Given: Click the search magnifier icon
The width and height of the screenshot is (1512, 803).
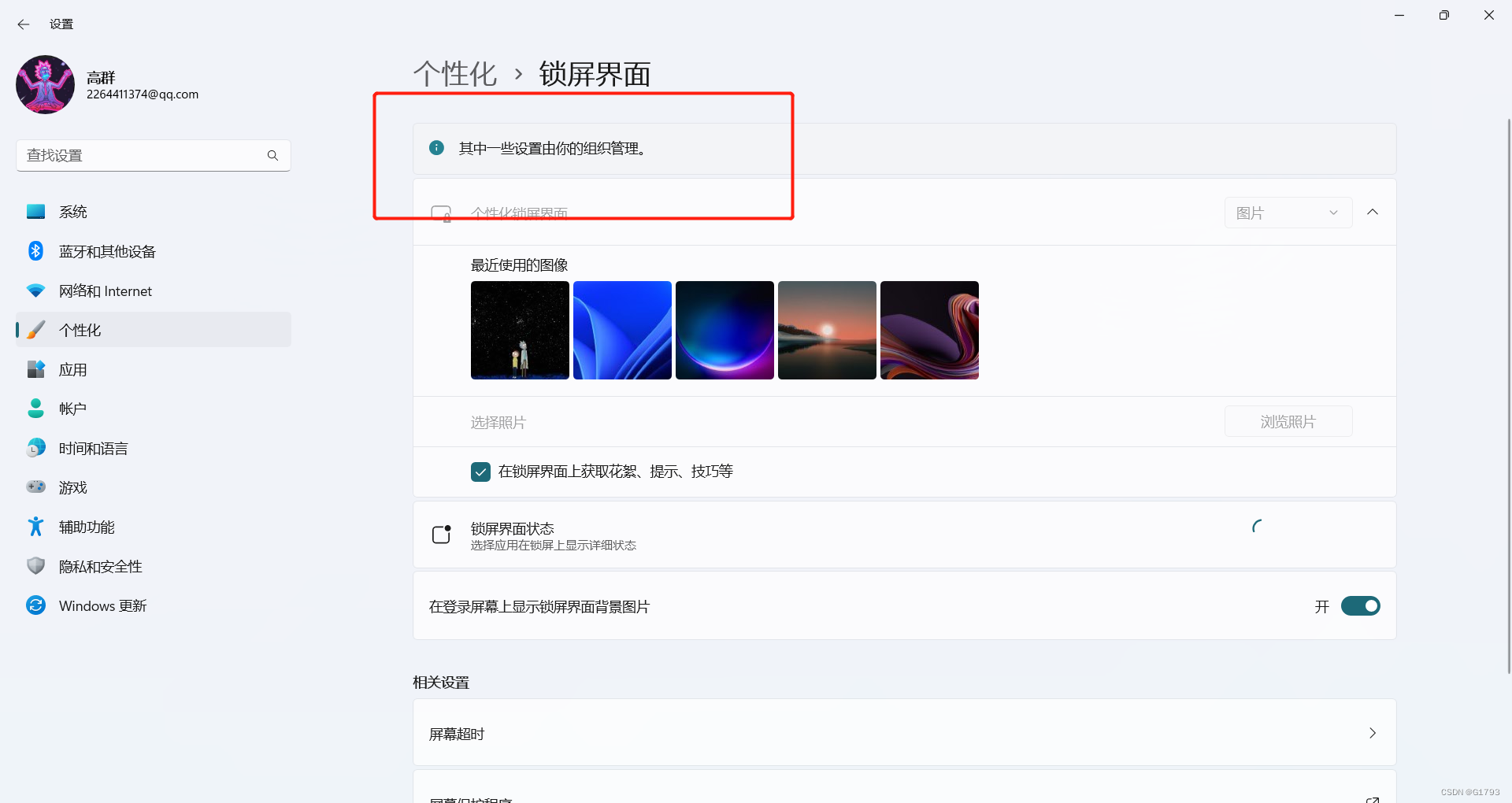Looking at the screenshot, I should tap(272, 155).
